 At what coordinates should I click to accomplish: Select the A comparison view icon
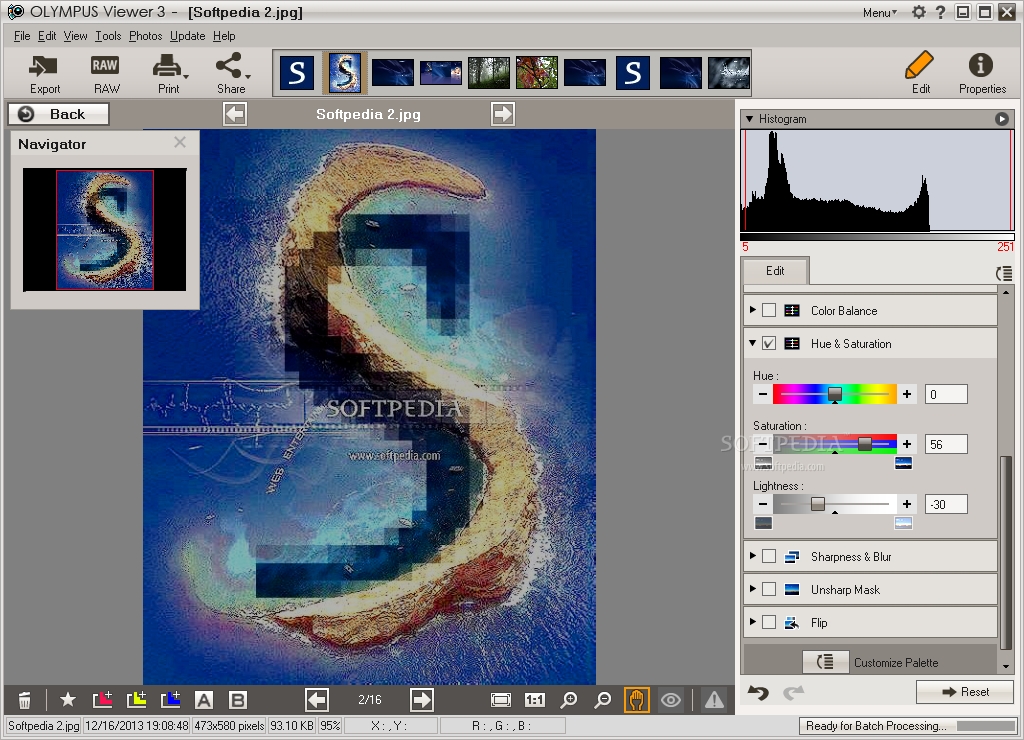(x=204, y=700)
